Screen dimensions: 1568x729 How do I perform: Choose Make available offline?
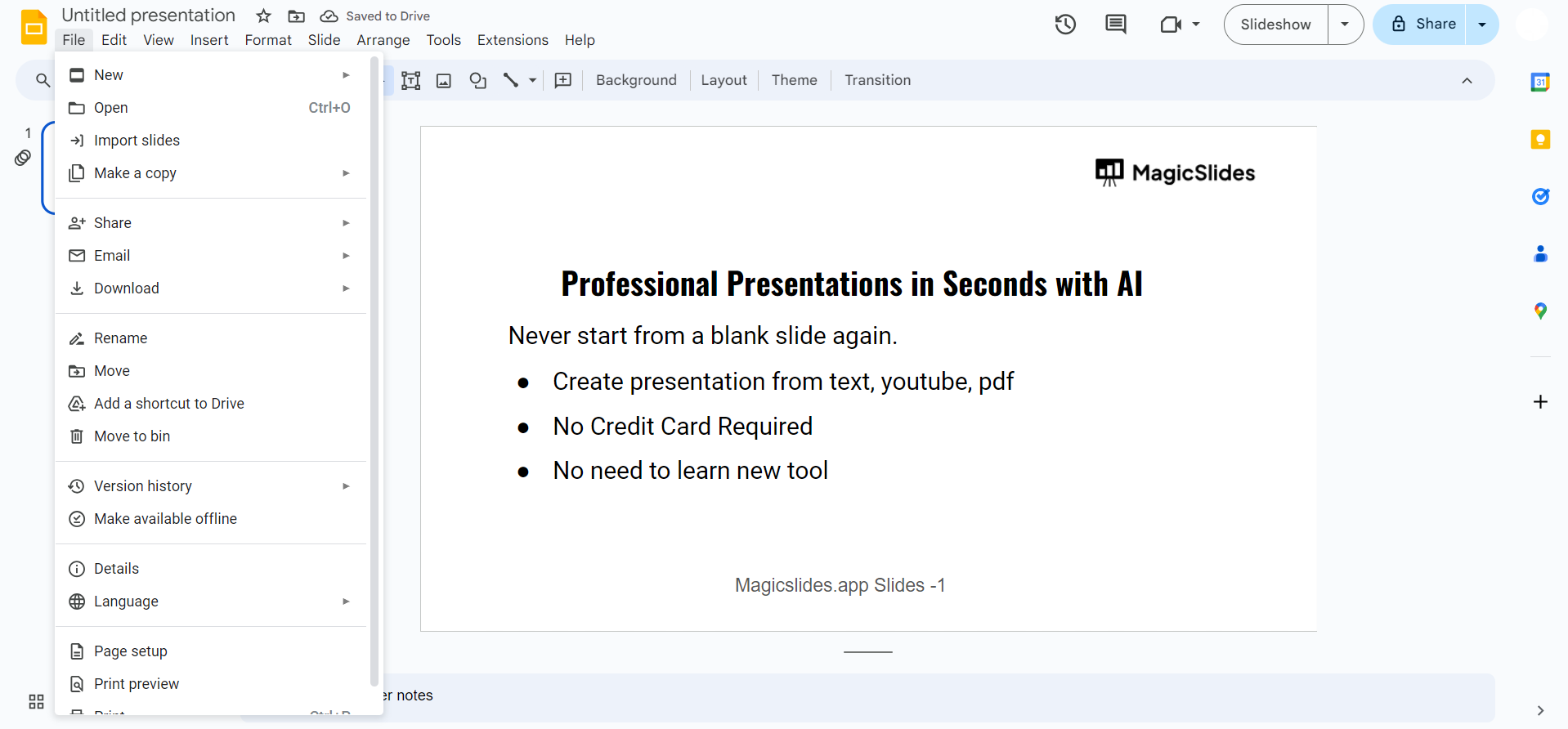(x=211, y=519)
